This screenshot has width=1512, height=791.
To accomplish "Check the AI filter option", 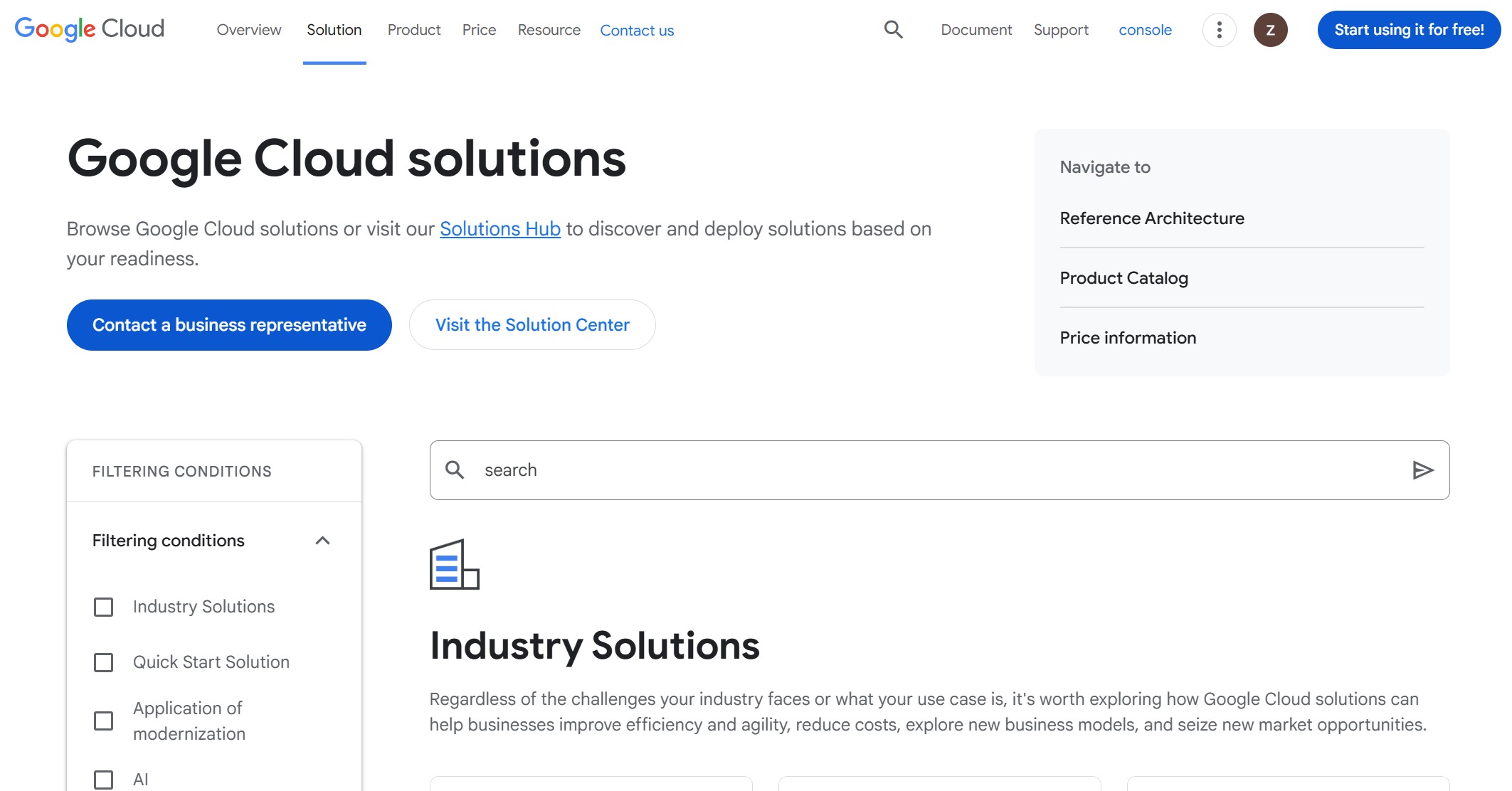I will [x=103, y=779].
